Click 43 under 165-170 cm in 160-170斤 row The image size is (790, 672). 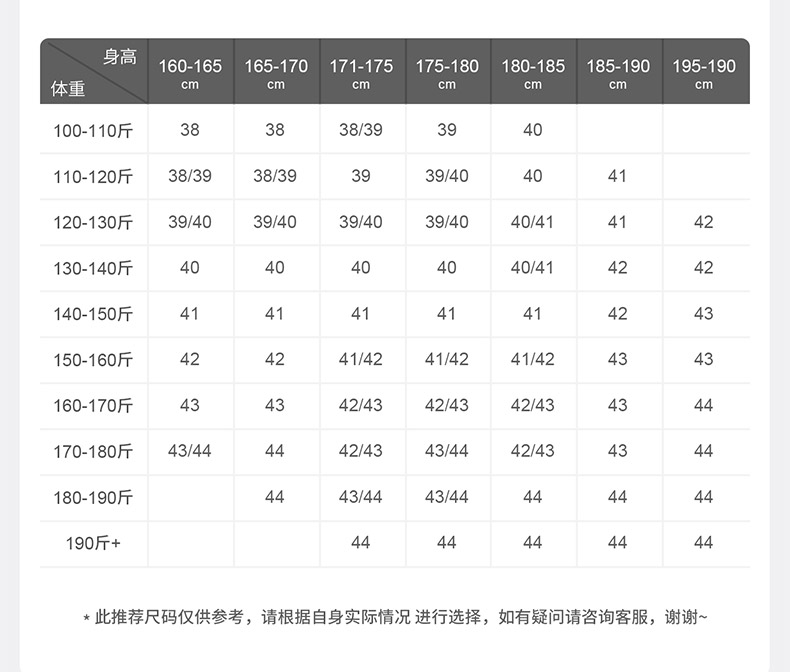tap(275, 405)
